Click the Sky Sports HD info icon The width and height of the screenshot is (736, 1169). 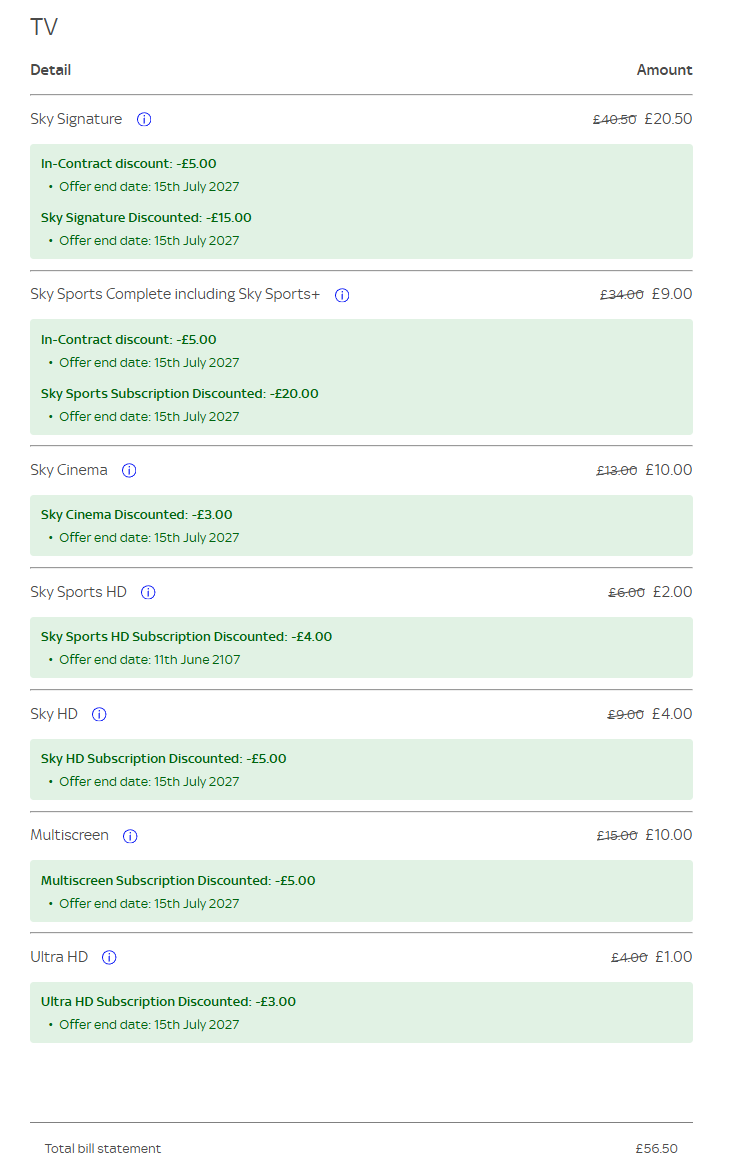point(148,593)
